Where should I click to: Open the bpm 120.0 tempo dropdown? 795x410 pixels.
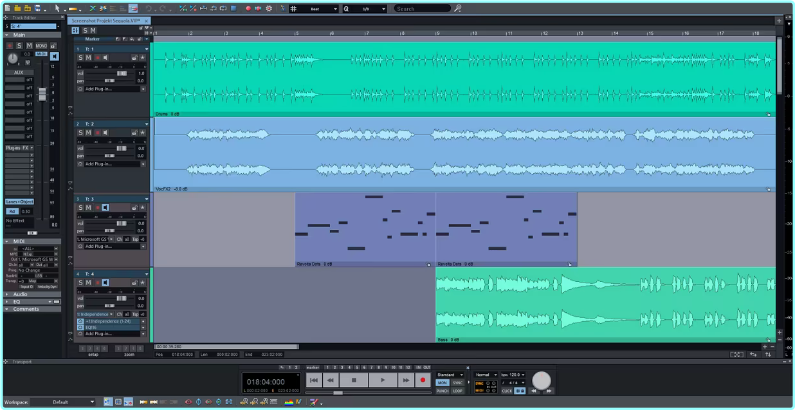point(513,375)
